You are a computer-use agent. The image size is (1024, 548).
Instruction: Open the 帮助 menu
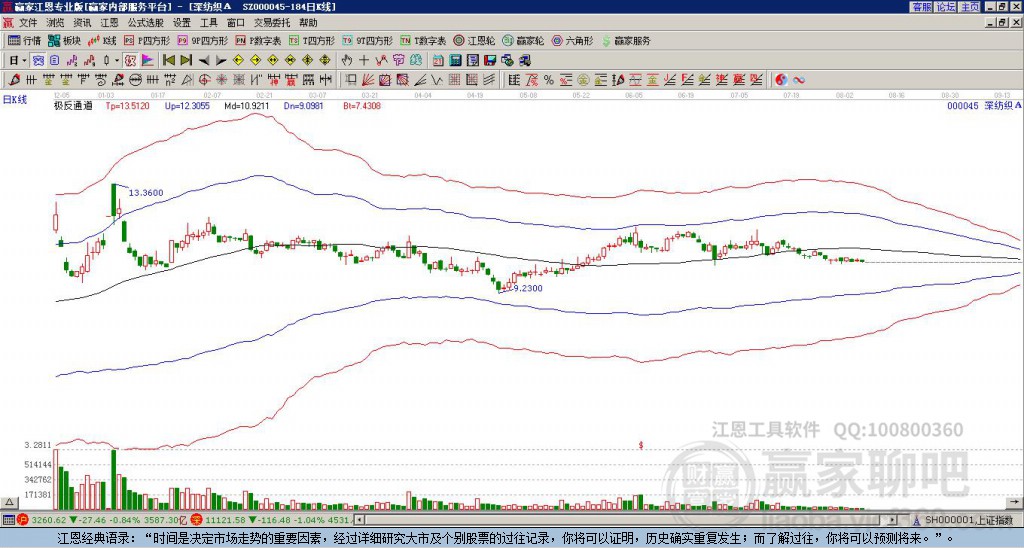(308, 23)
